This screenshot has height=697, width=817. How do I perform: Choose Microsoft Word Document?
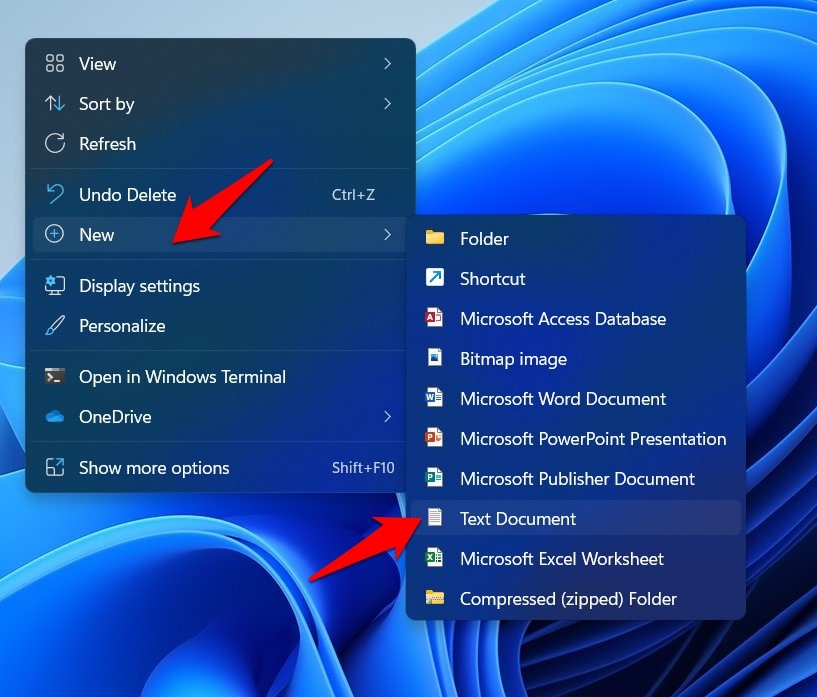(576, 398)
